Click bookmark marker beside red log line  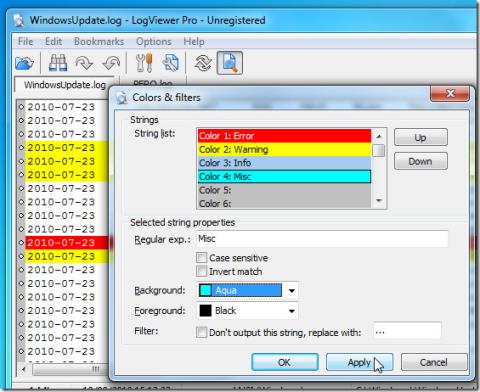21,243
